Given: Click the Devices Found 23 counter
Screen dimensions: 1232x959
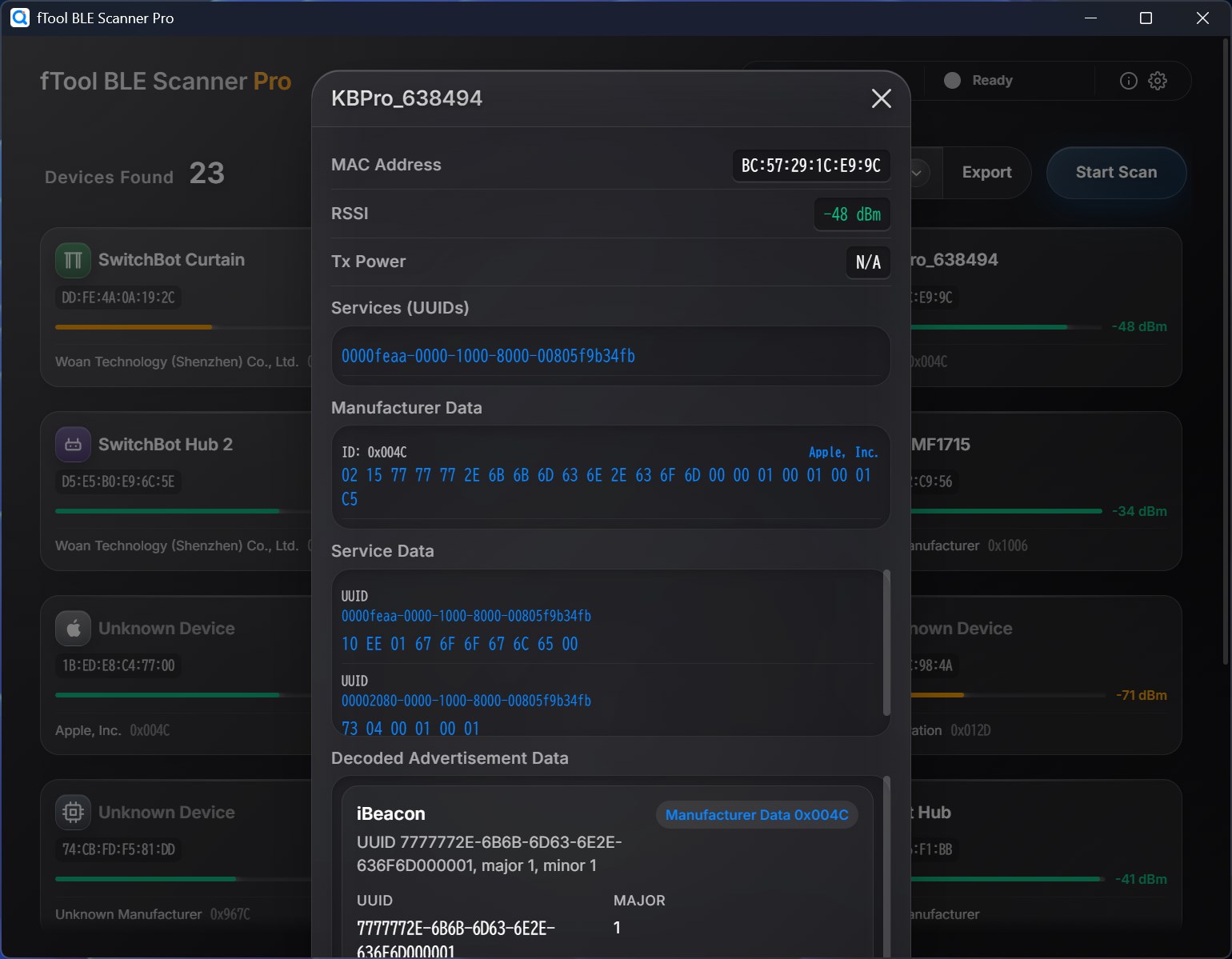Looking at the screenshot, I should pyautogui.click(x=134, y=175).
